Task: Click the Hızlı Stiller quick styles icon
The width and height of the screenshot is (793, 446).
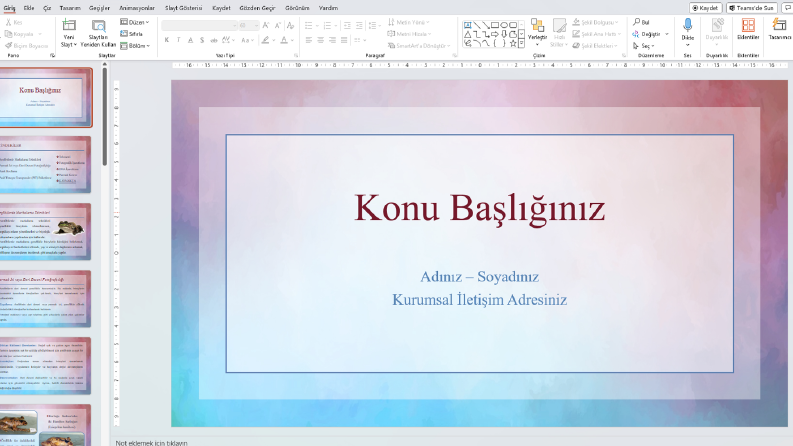Action: (x=559, y=26)
